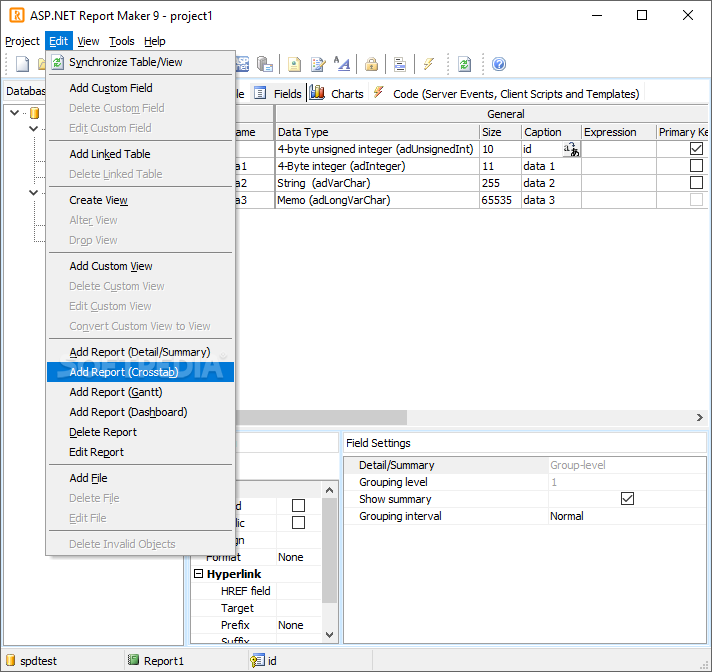Click the properties panel scroll-down arrow
712x672 pixels.
coord(330,634)
